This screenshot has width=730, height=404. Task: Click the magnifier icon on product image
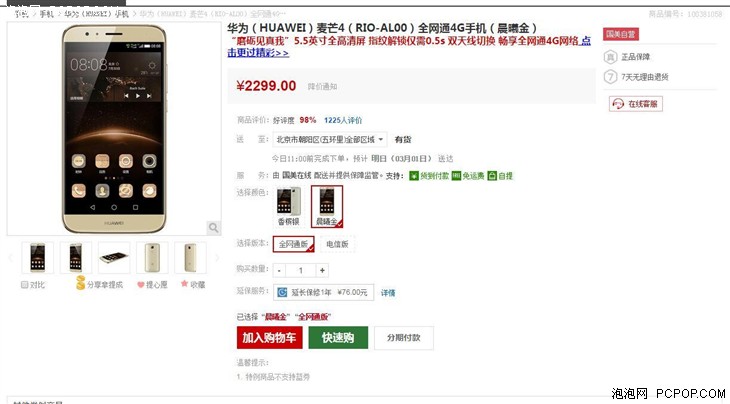[x=214, y=228]
